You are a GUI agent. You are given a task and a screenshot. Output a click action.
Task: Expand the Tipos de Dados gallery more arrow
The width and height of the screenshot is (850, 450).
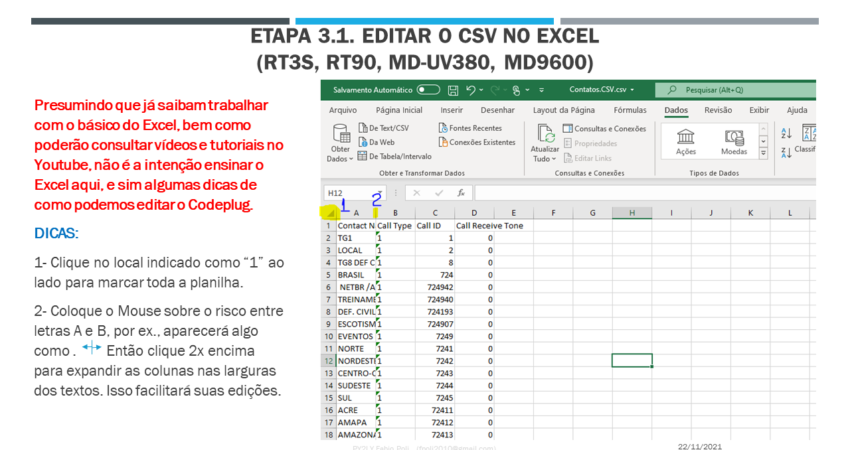pos(763,153)
